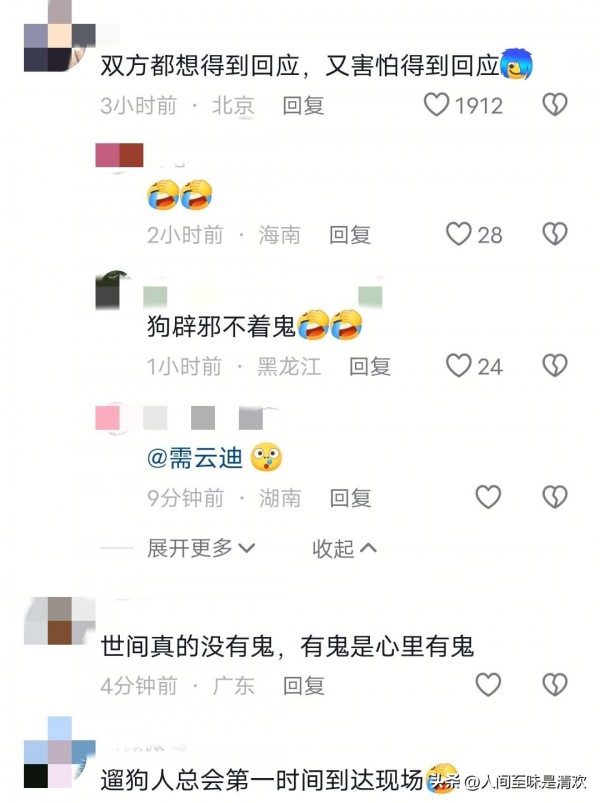Tap 回复 under the Guangdong comment
Image resolution: width=600 pixels, height=803 pixels.
304,686
